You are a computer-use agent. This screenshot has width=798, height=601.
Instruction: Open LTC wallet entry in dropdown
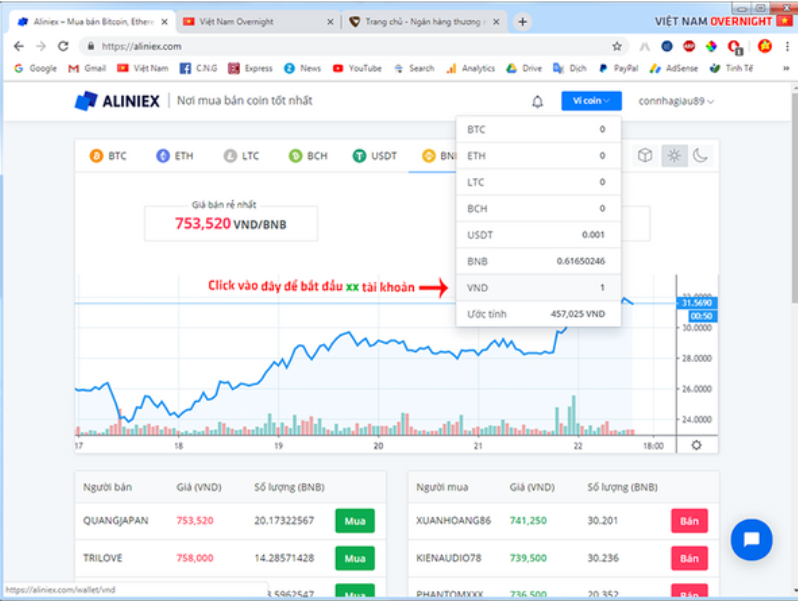538,182
